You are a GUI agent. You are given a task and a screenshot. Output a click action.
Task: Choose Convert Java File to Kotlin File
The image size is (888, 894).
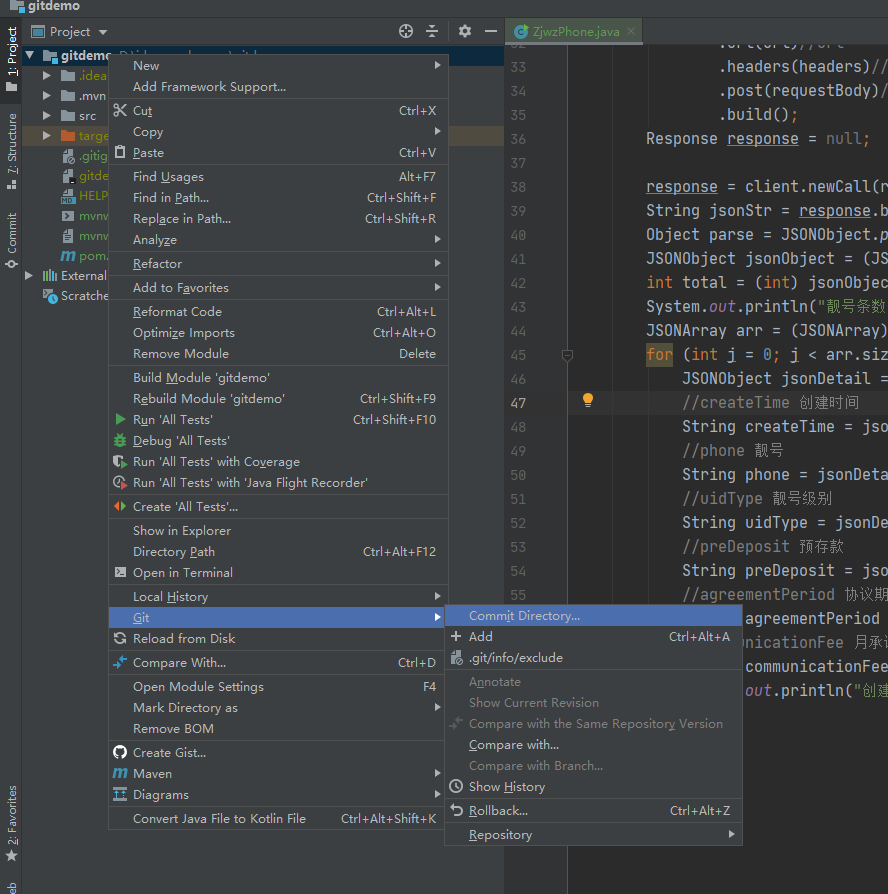pos(278,819)
